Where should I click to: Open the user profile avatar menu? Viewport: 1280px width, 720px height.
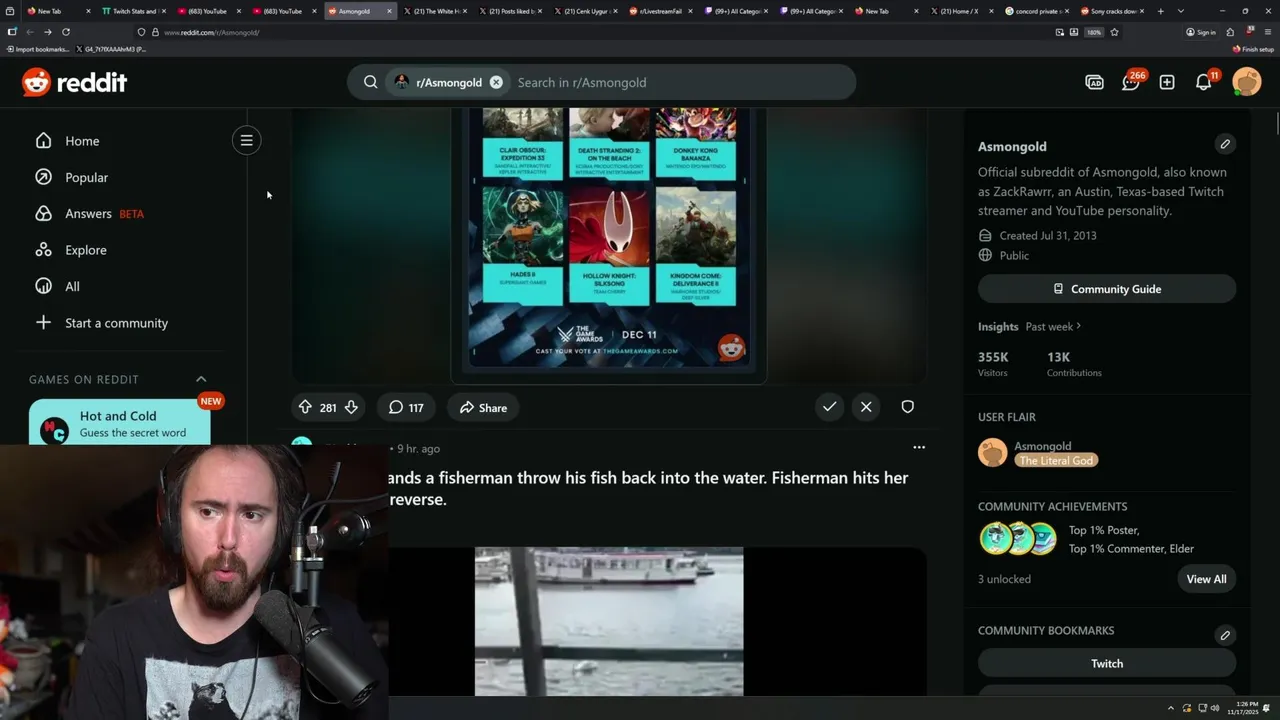tap(1247, 82)
